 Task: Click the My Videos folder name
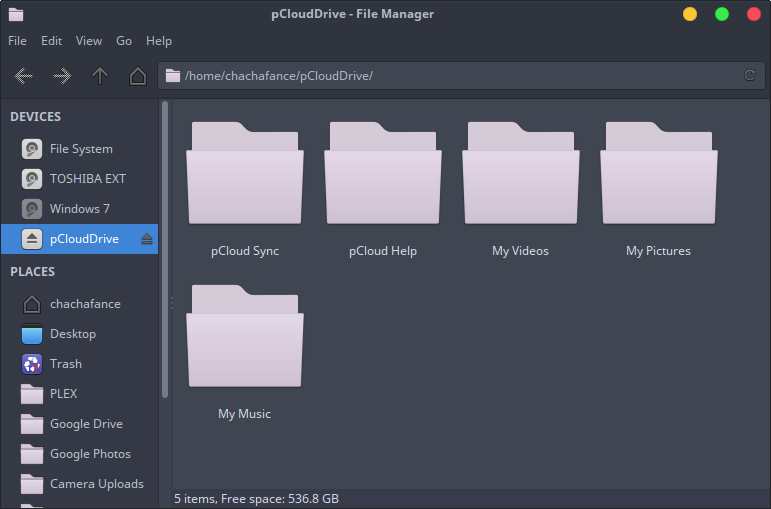pos(521,251)
